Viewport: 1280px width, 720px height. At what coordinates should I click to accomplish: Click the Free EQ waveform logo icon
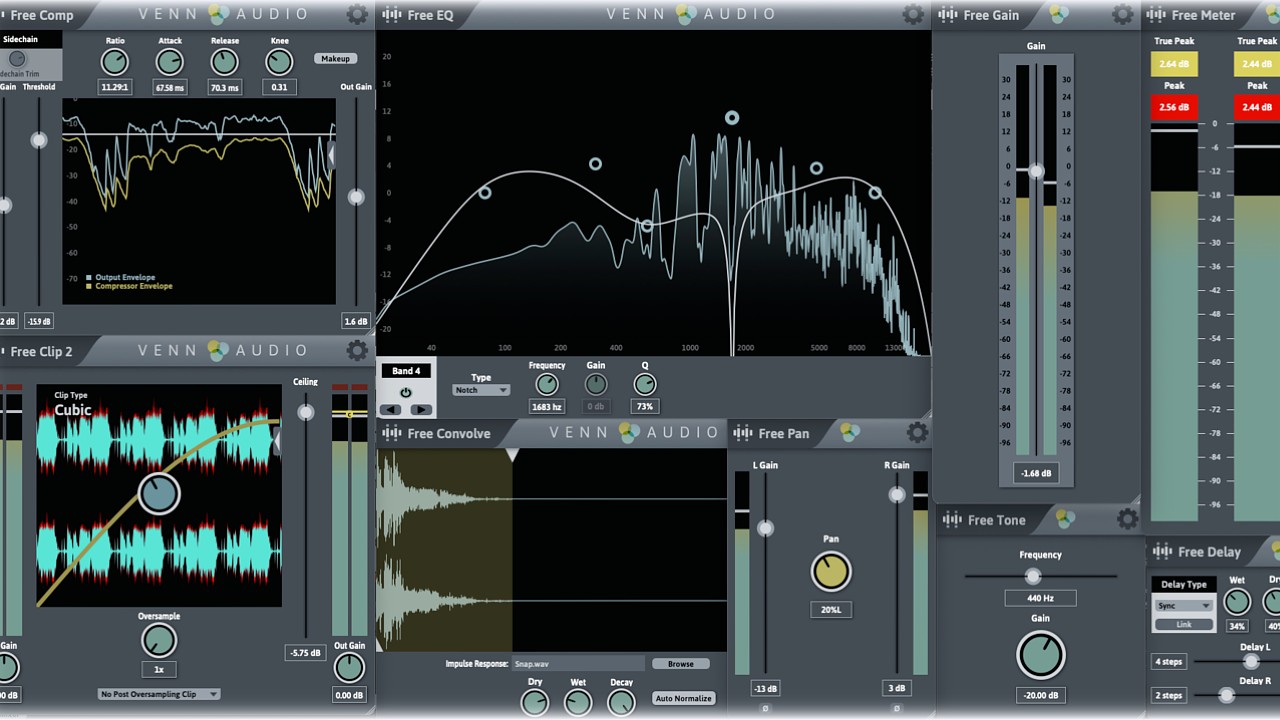(x=392, y=15)
